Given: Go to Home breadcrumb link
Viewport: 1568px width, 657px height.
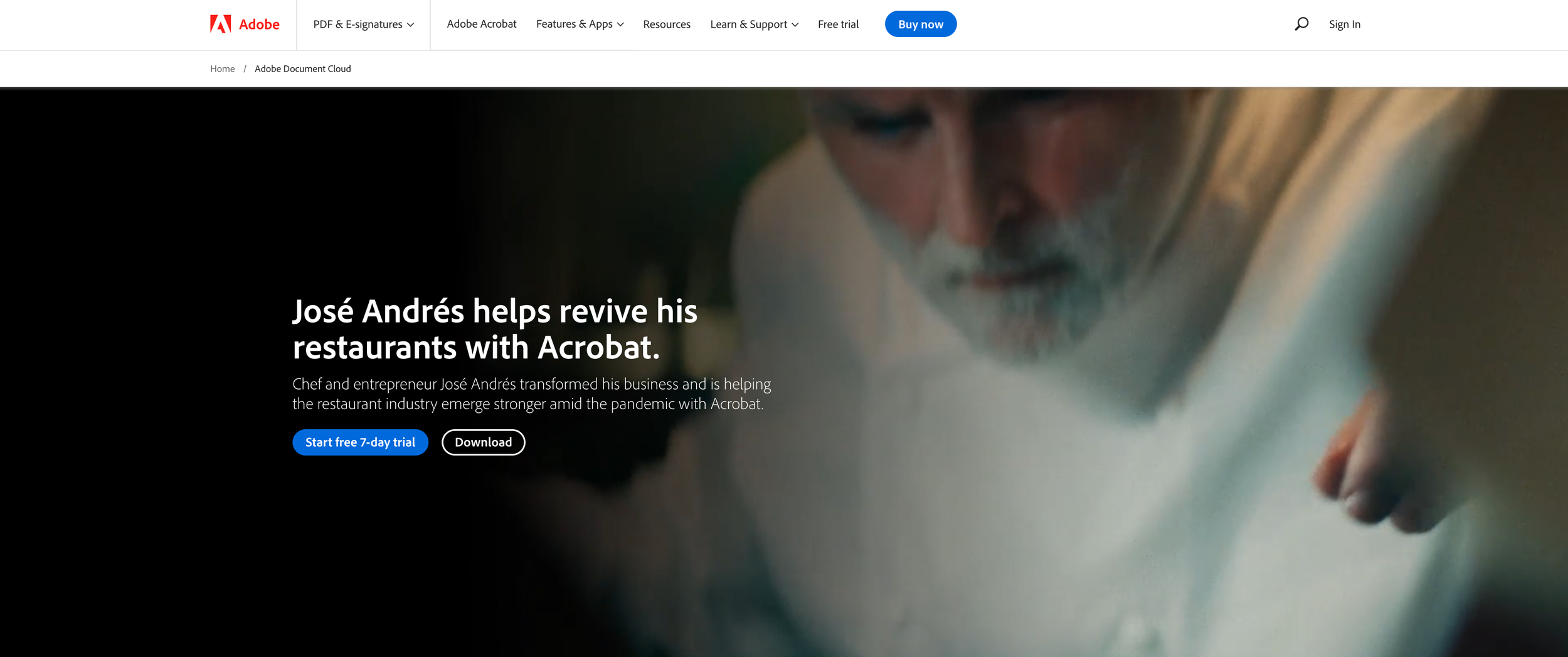Looking at the screenshot, I should pos(222,69).
